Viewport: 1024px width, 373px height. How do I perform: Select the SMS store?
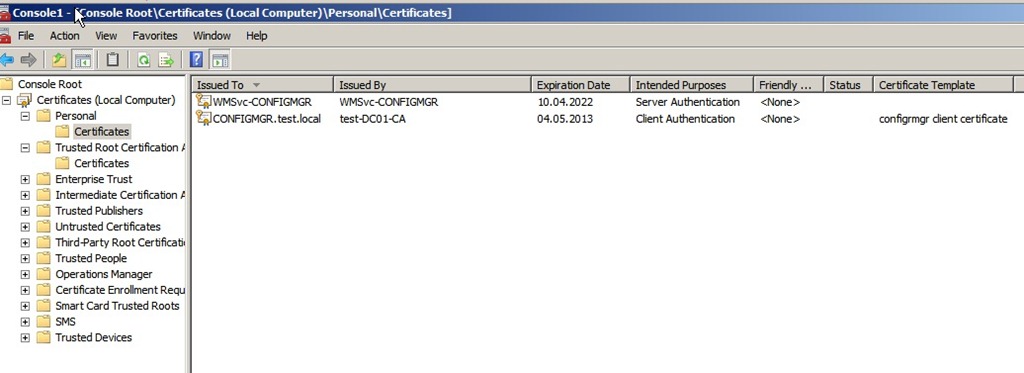coord(65,321)
